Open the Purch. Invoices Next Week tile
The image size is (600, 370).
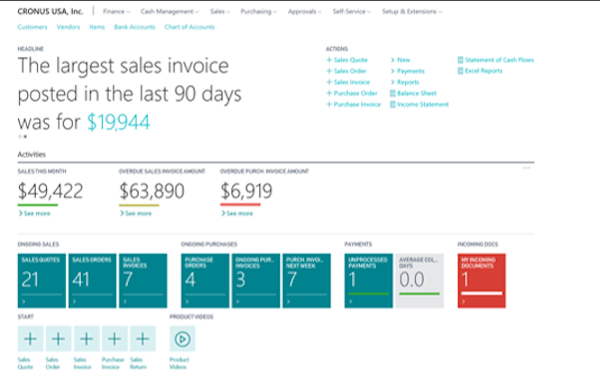[307, 280]
